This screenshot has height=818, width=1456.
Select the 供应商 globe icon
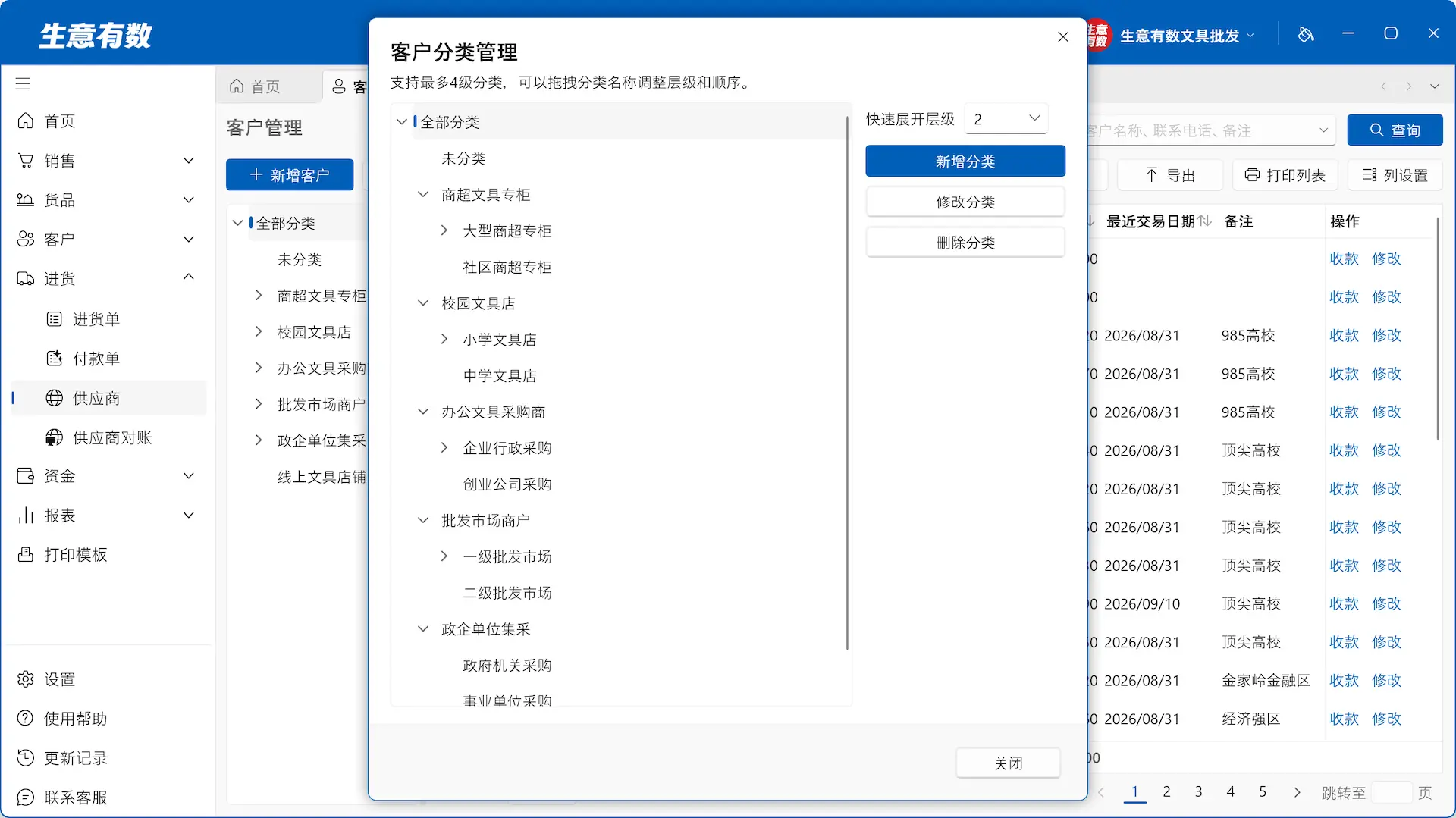click(x=55, y=398)
